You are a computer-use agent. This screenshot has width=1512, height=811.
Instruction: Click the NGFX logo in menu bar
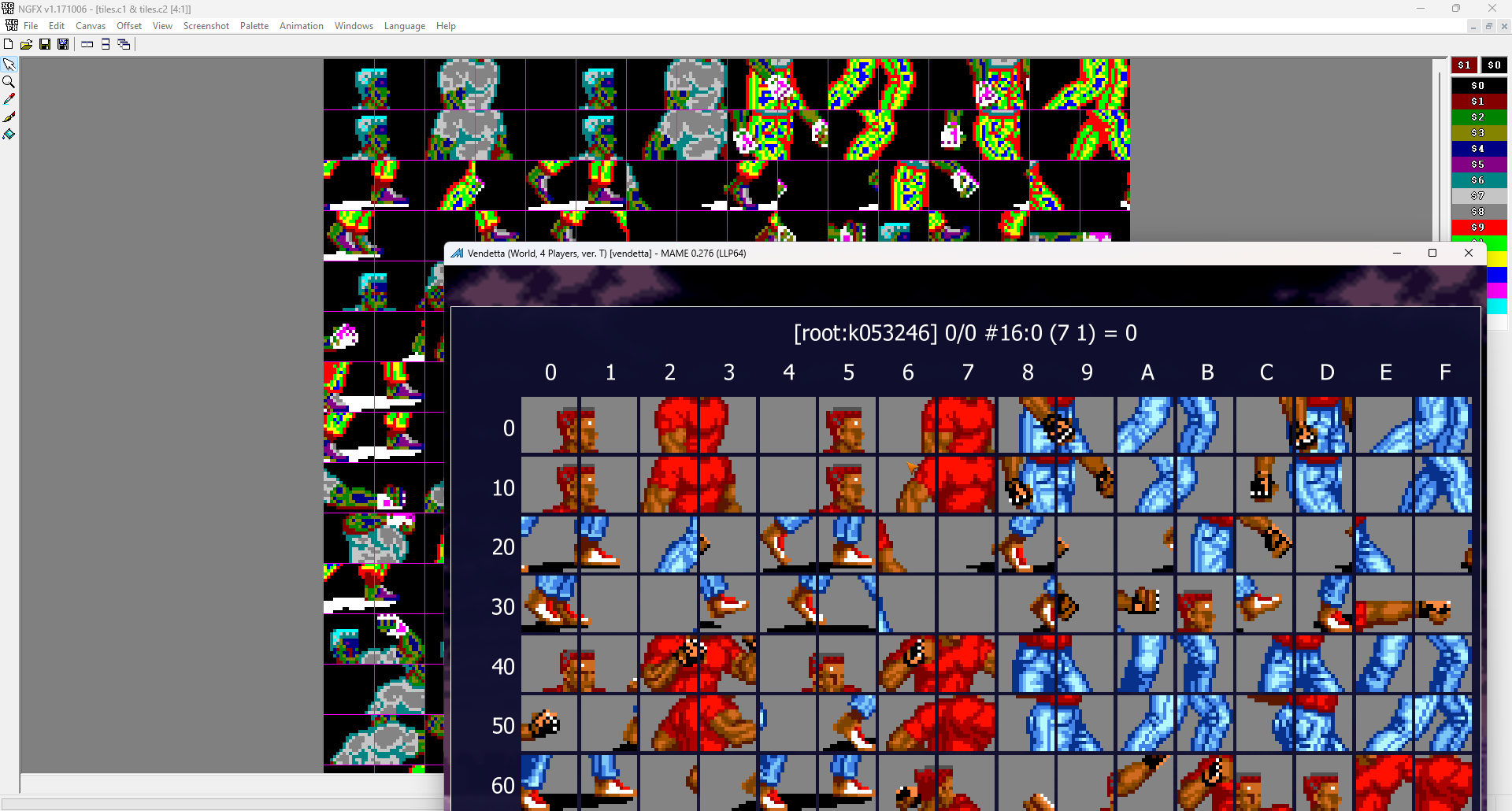click(x=11, y=26)
